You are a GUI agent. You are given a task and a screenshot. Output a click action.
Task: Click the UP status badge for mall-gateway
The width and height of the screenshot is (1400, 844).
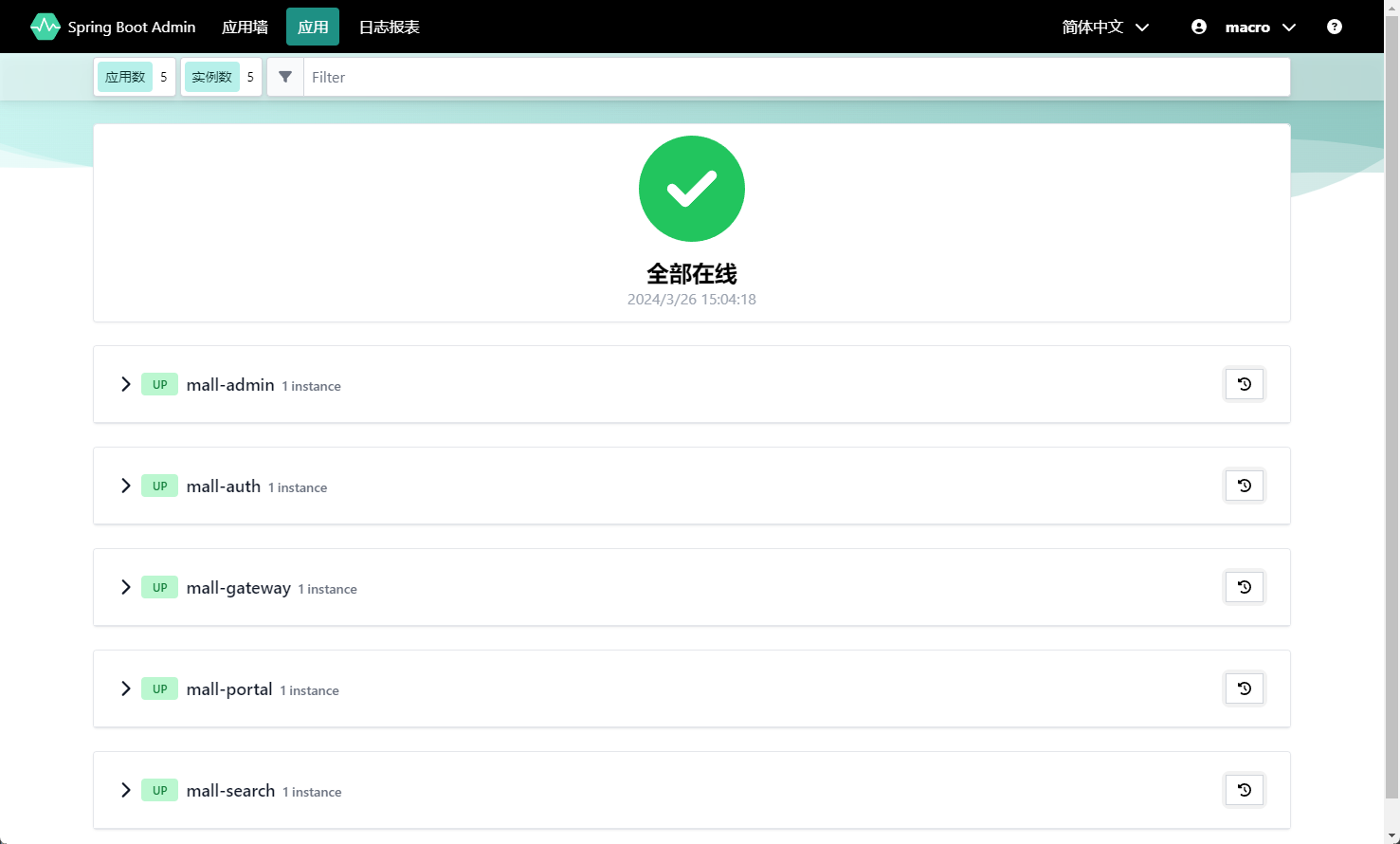159,587
